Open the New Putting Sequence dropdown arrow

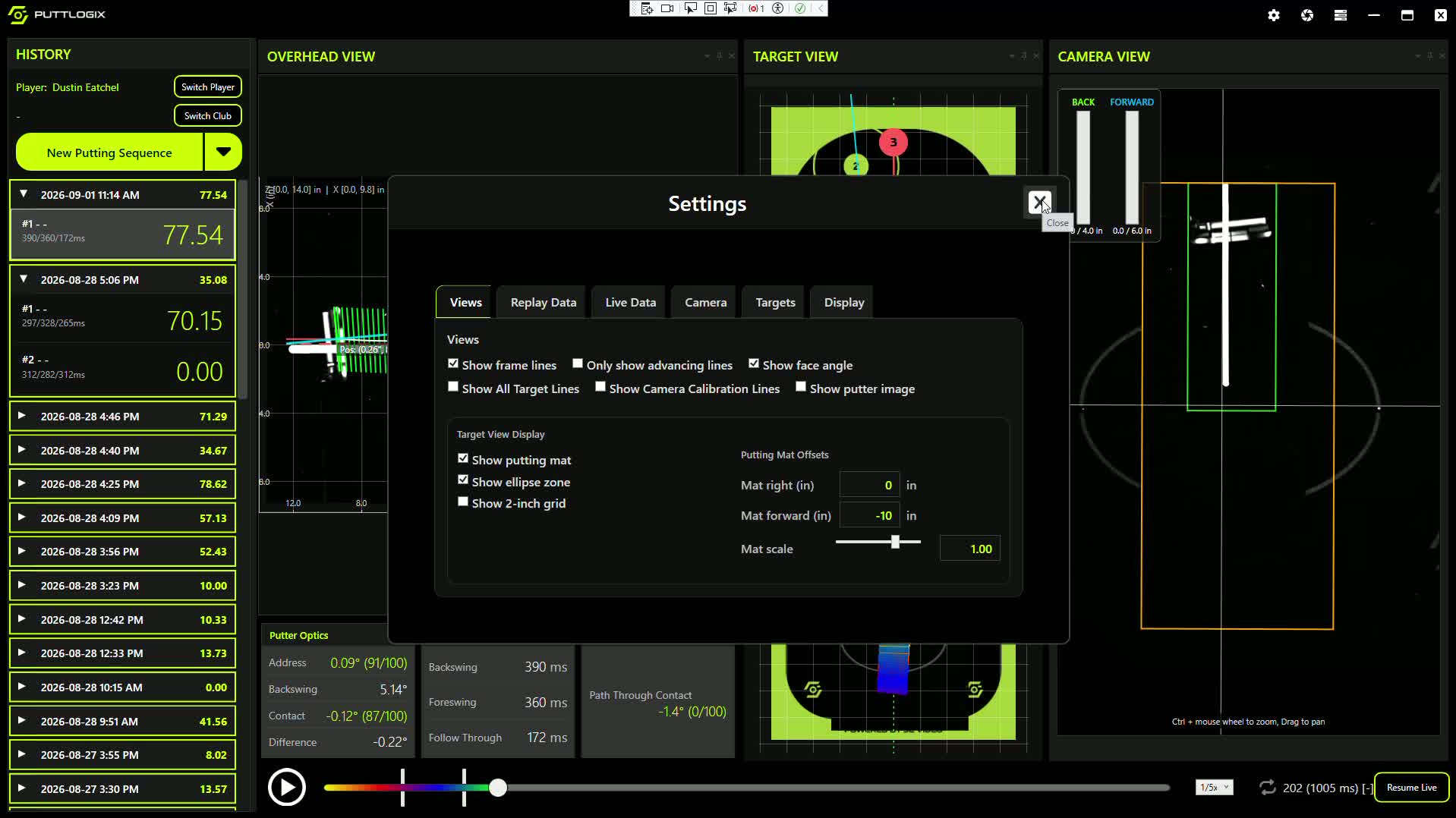[223, 153]
